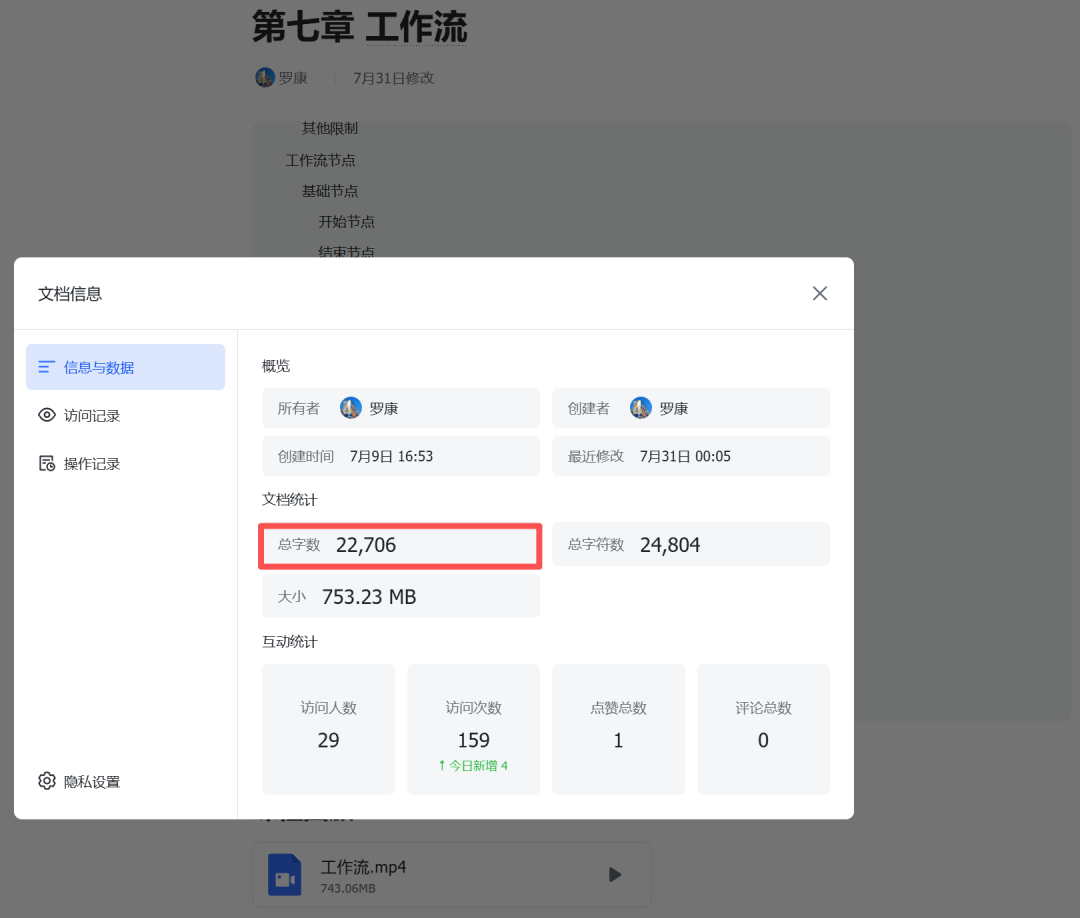Click the 访问次数 card showing 159
The image size is (1080, 918).
point(473,729)
